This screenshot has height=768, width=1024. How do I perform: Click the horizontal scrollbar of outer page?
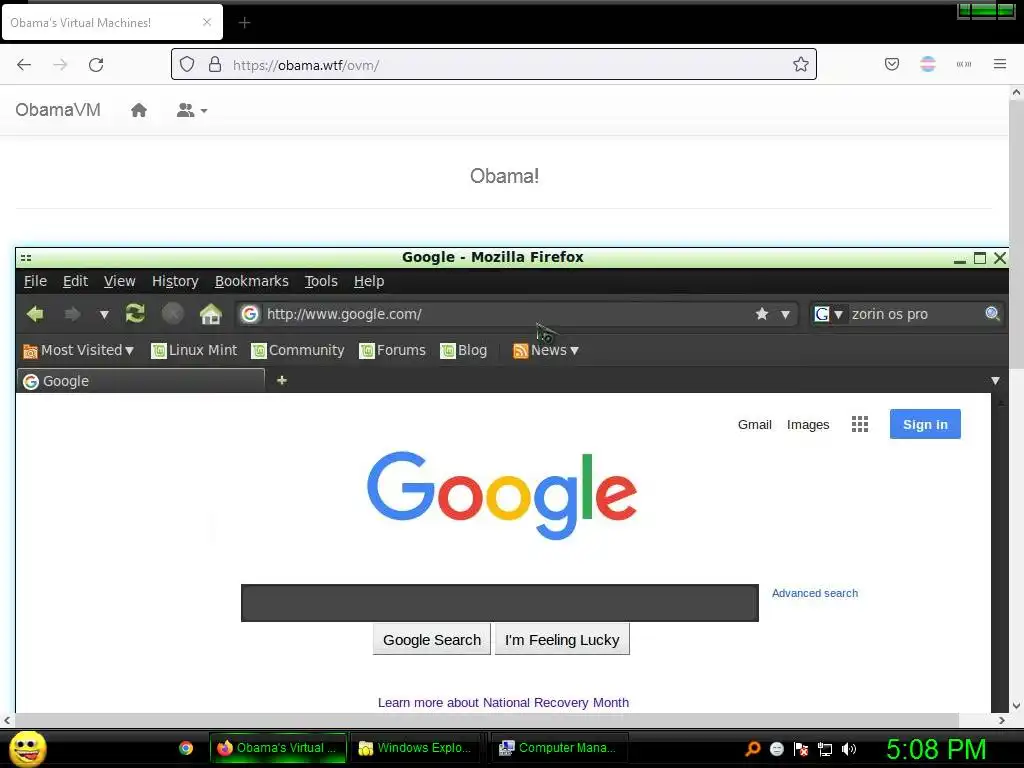click(x=487, y=720)
